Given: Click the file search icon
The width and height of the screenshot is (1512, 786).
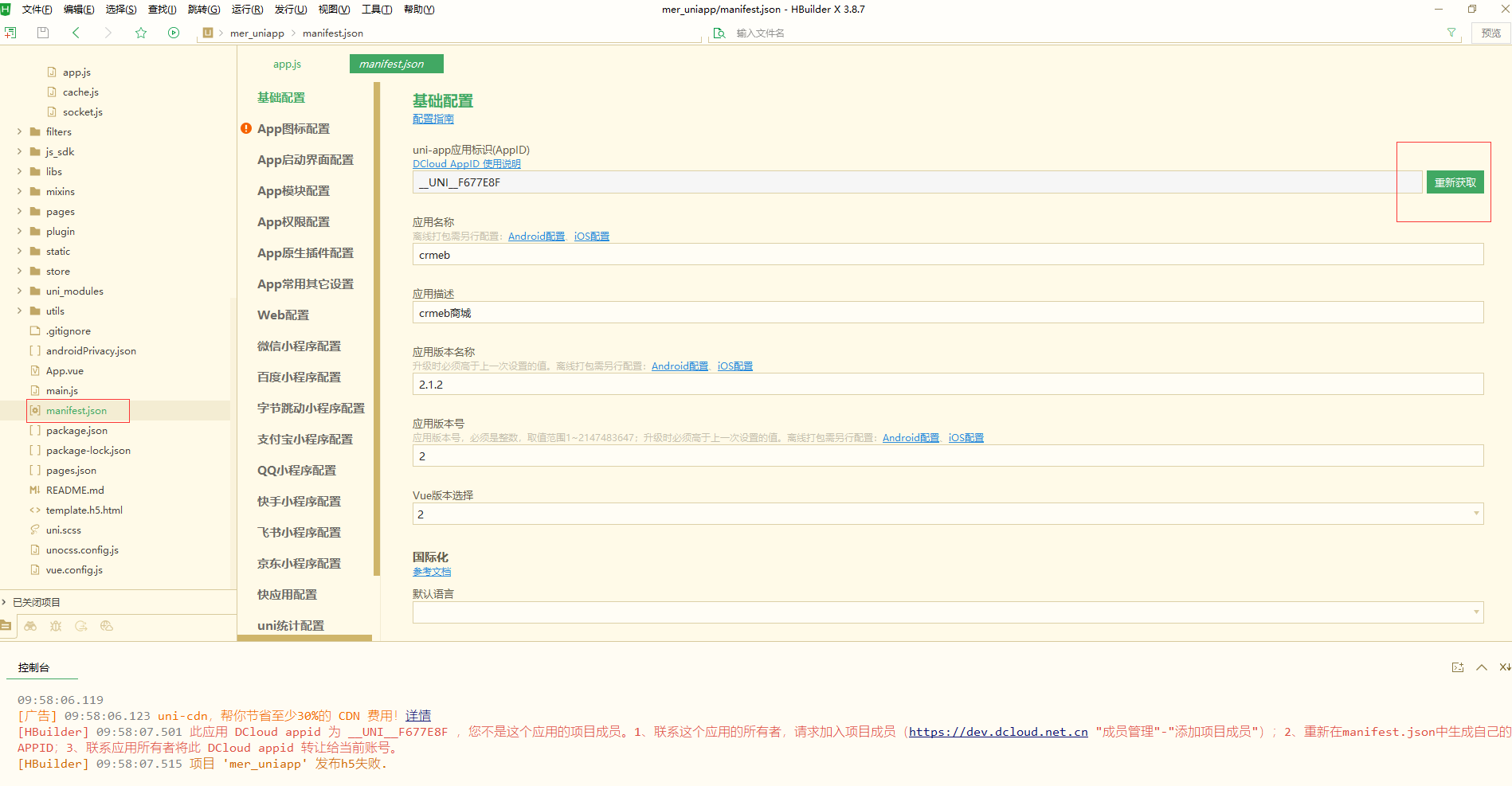Looking at the screenshot, I should pyautogui.click(x=719, y=33).
